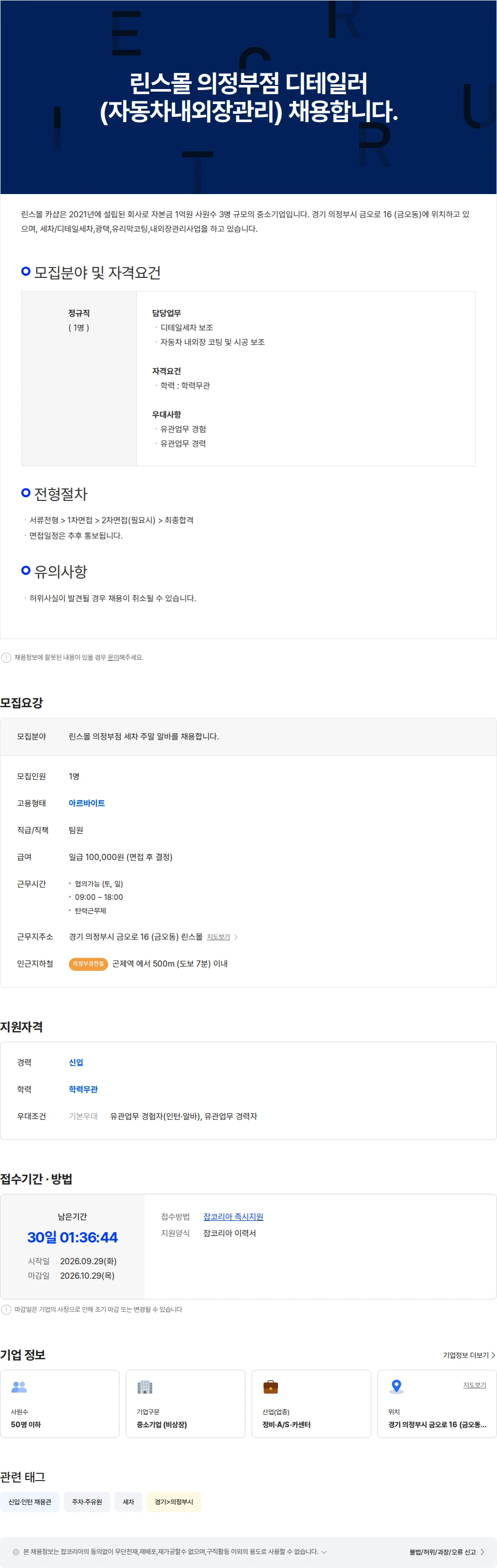
Task: Click the 협의가능 (토, 일) item
Action: [x=99, y=883]
